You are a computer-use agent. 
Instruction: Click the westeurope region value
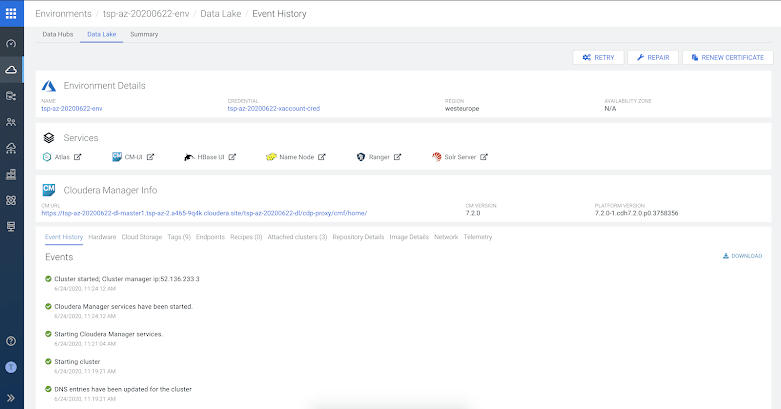click(x=462, y=109)
